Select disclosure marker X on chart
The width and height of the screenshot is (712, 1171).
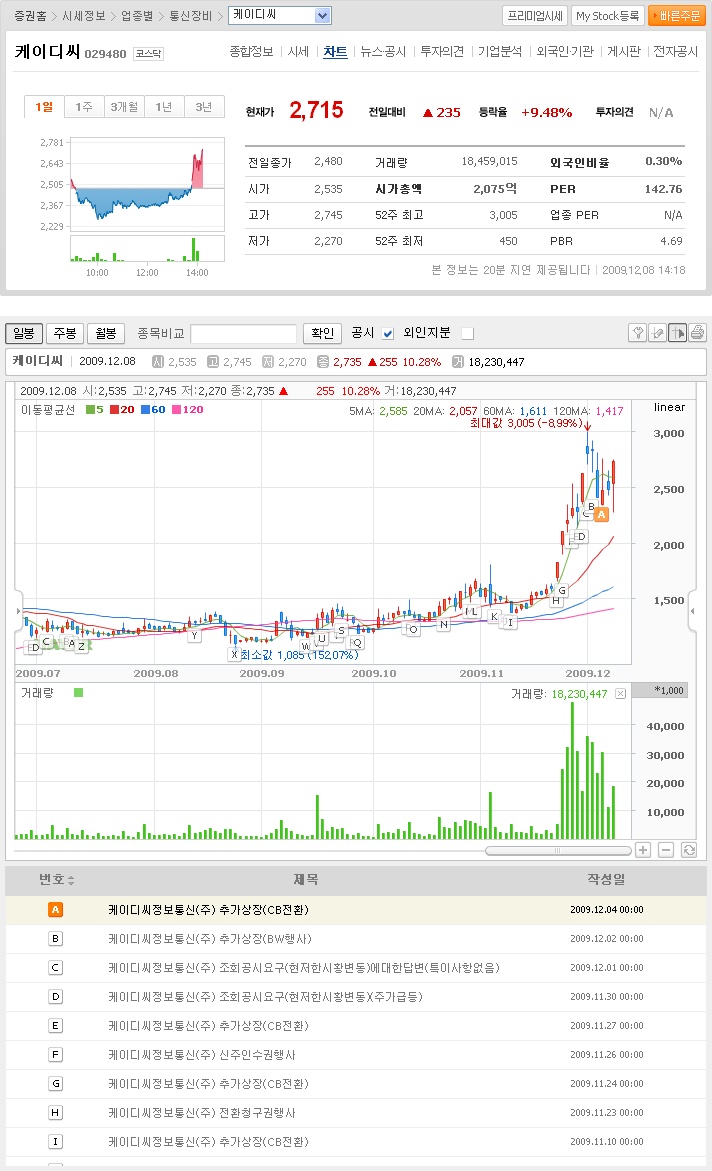(234, 654)
